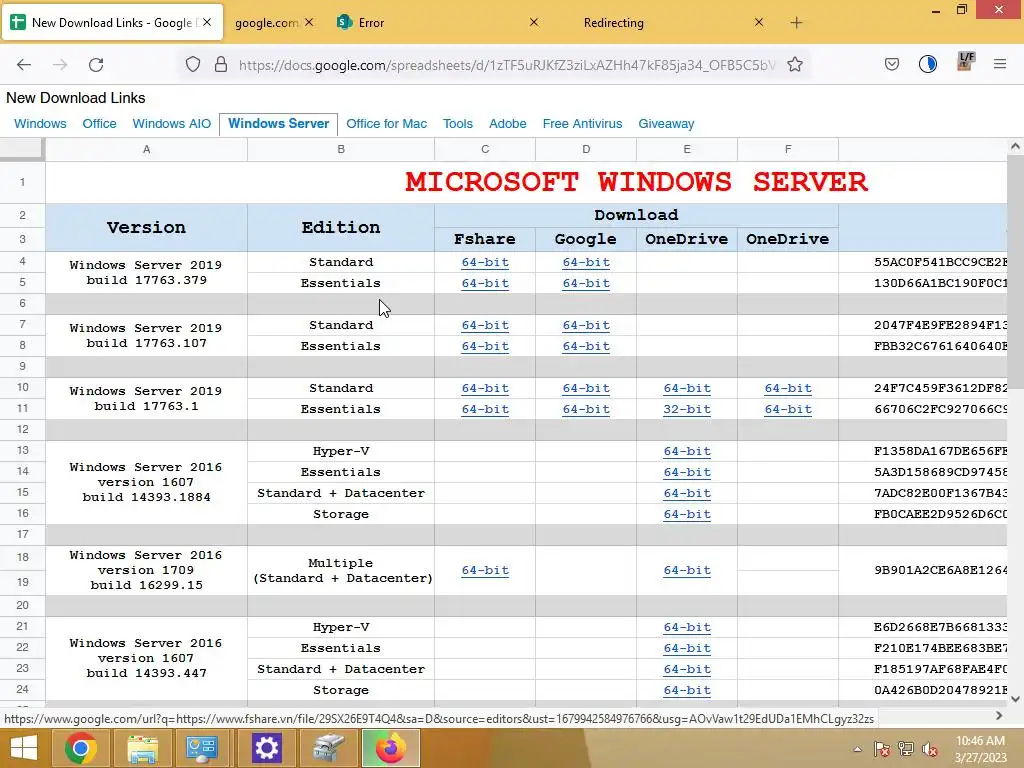
Task: Show hidden system tray icons
Action: coord(857,749)
